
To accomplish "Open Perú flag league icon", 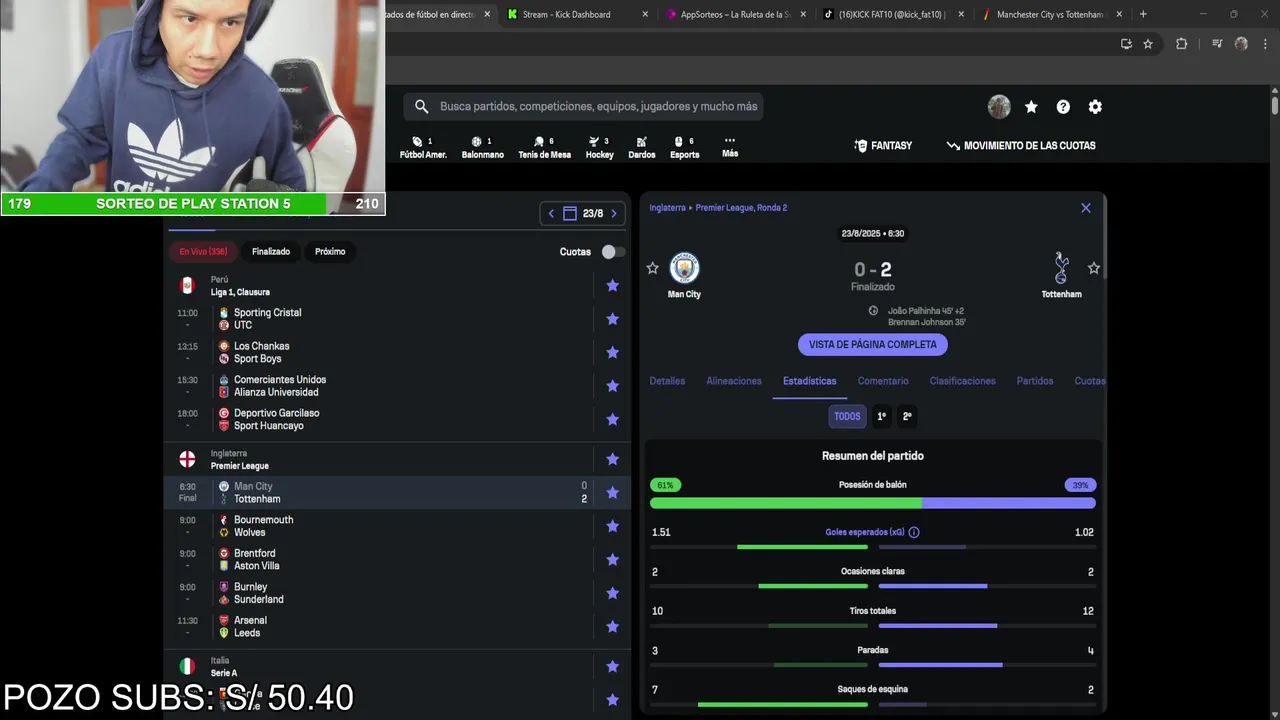I will [187, 286].
